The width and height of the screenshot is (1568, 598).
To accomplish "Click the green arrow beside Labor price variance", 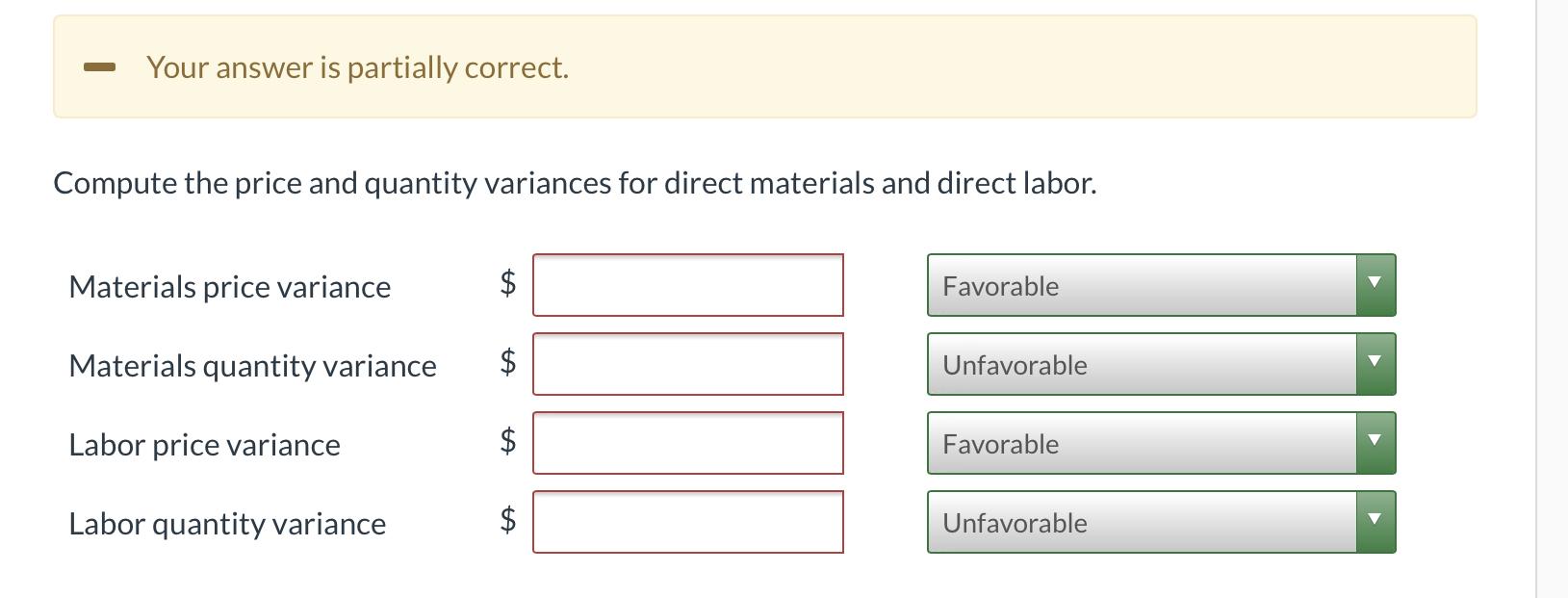I will [1375, 443].
